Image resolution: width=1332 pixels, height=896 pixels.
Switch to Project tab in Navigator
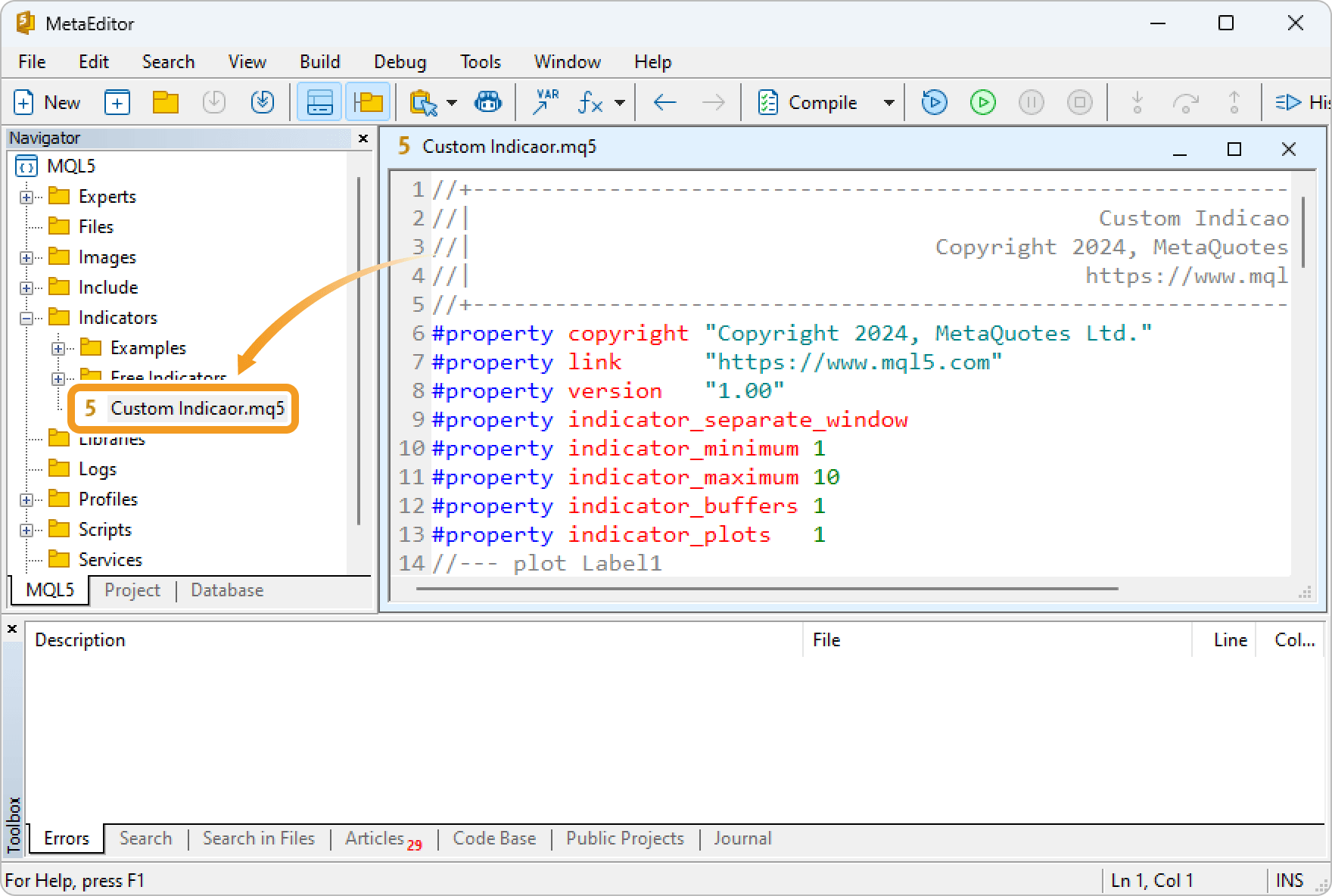[132, 590]
